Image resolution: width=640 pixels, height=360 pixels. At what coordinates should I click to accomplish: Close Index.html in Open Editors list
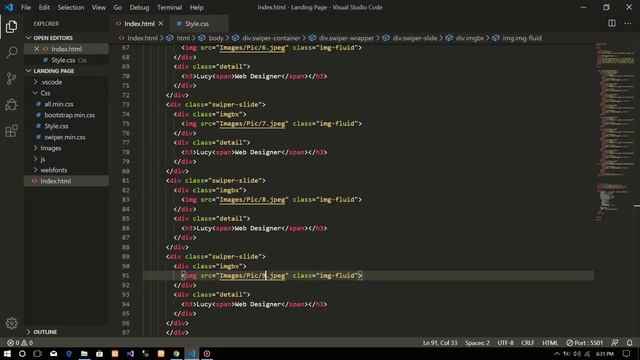pos(37,49)
